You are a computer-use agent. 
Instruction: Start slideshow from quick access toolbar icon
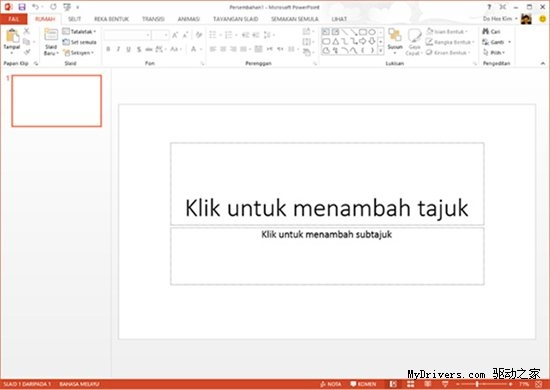pos(67,7)
